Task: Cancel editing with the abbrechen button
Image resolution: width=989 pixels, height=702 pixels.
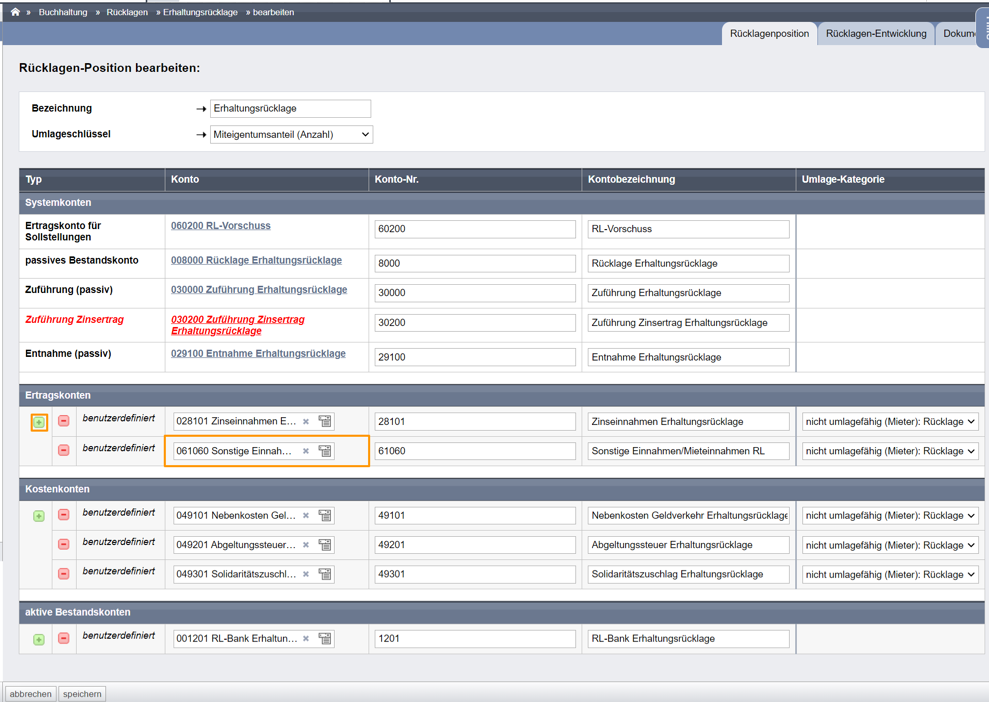Action: [30, 694]
